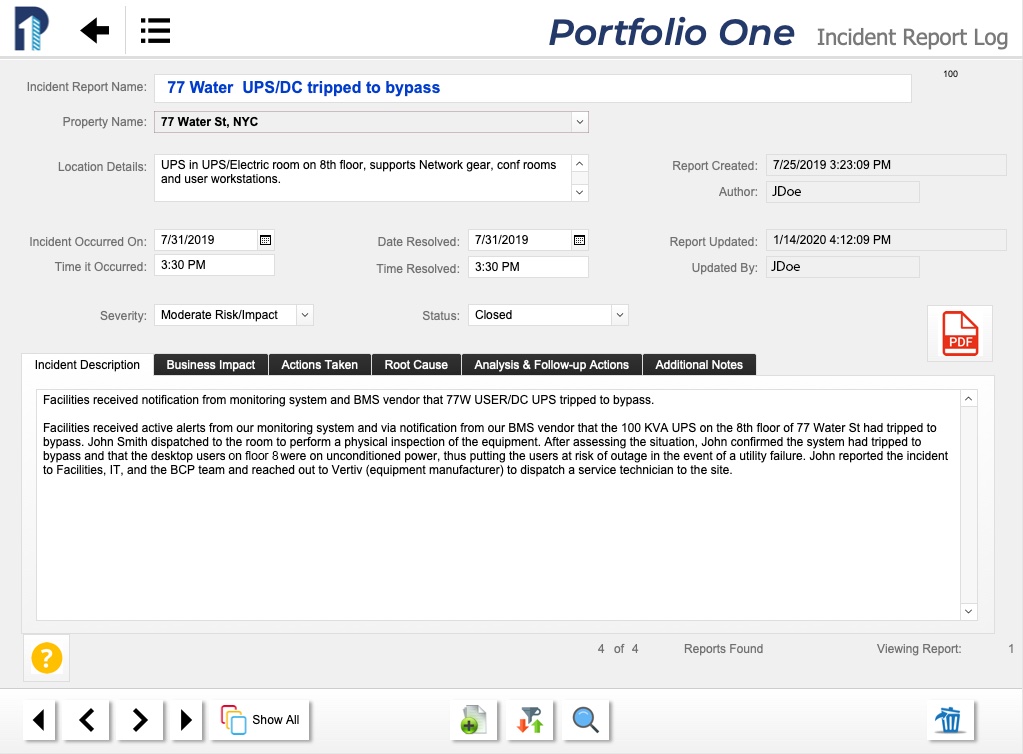Open calendar picker for Incident Occurred On
The height and width of the screenshot is (754, 1023).
(x=266, y=240)
